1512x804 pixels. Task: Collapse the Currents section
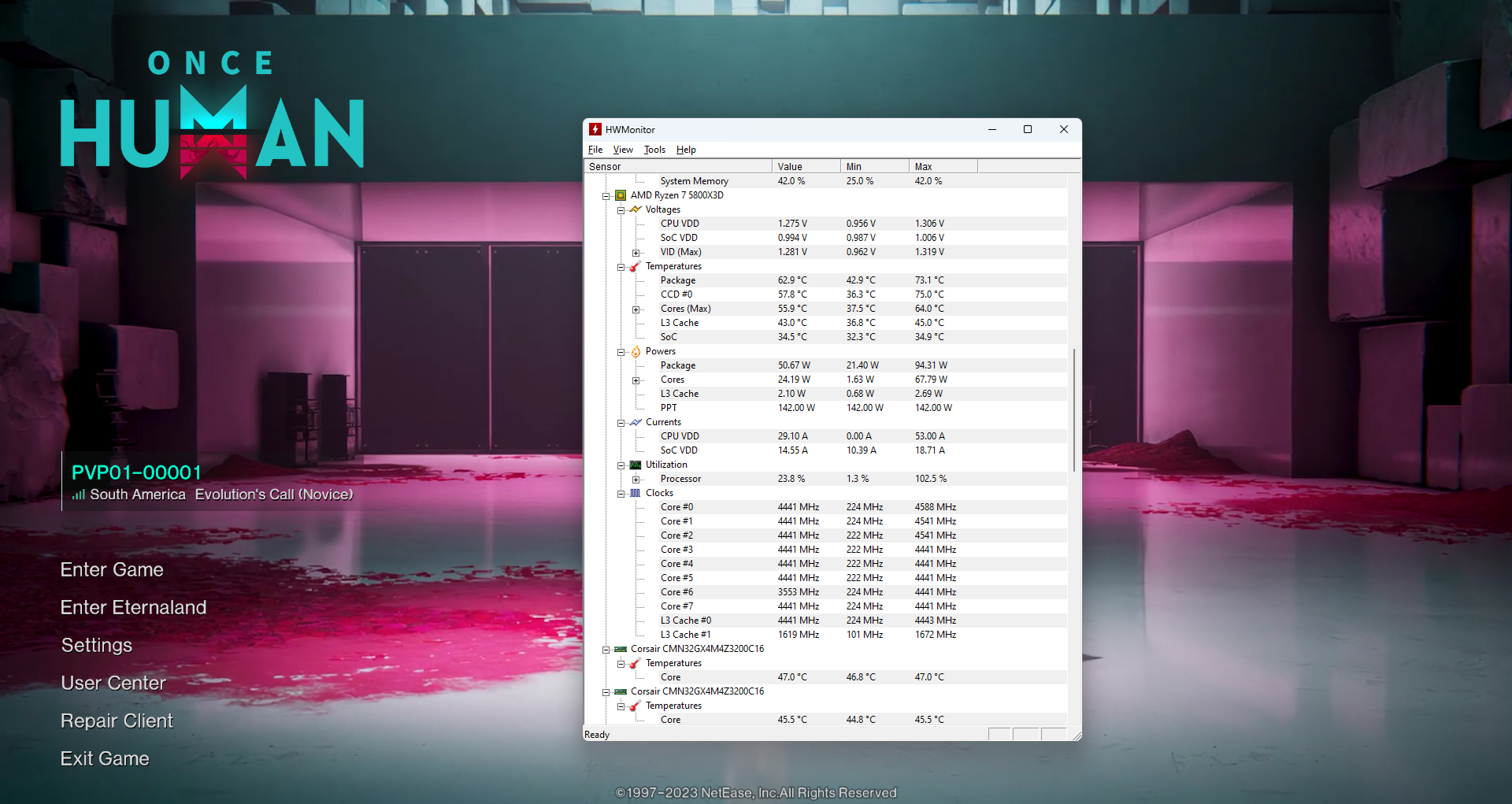[x=621, y=423]
